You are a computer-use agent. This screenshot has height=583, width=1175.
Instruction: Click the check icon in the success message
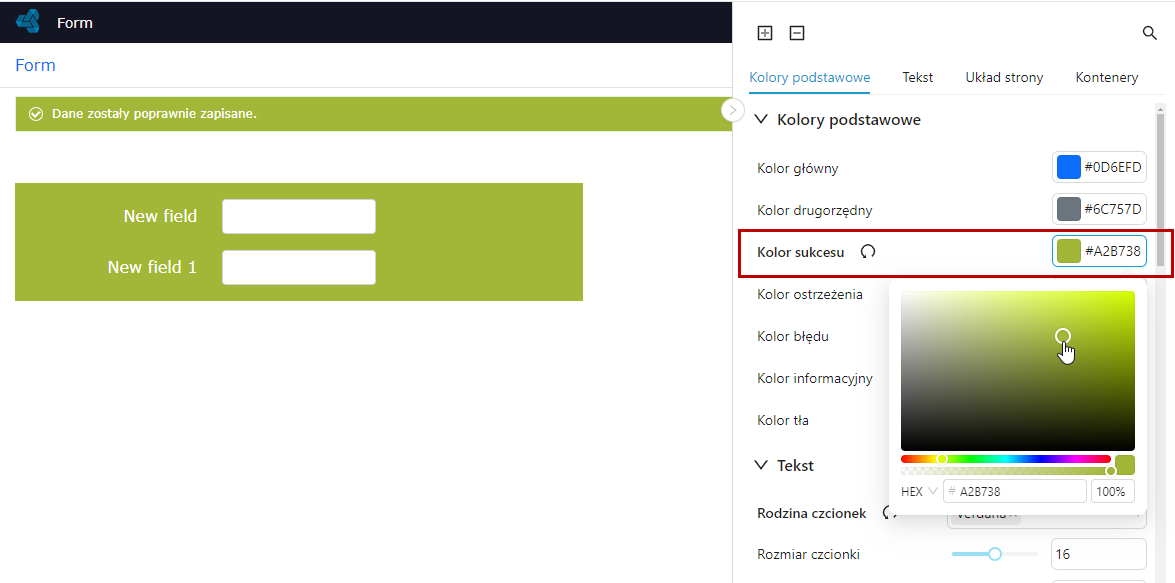35,114
